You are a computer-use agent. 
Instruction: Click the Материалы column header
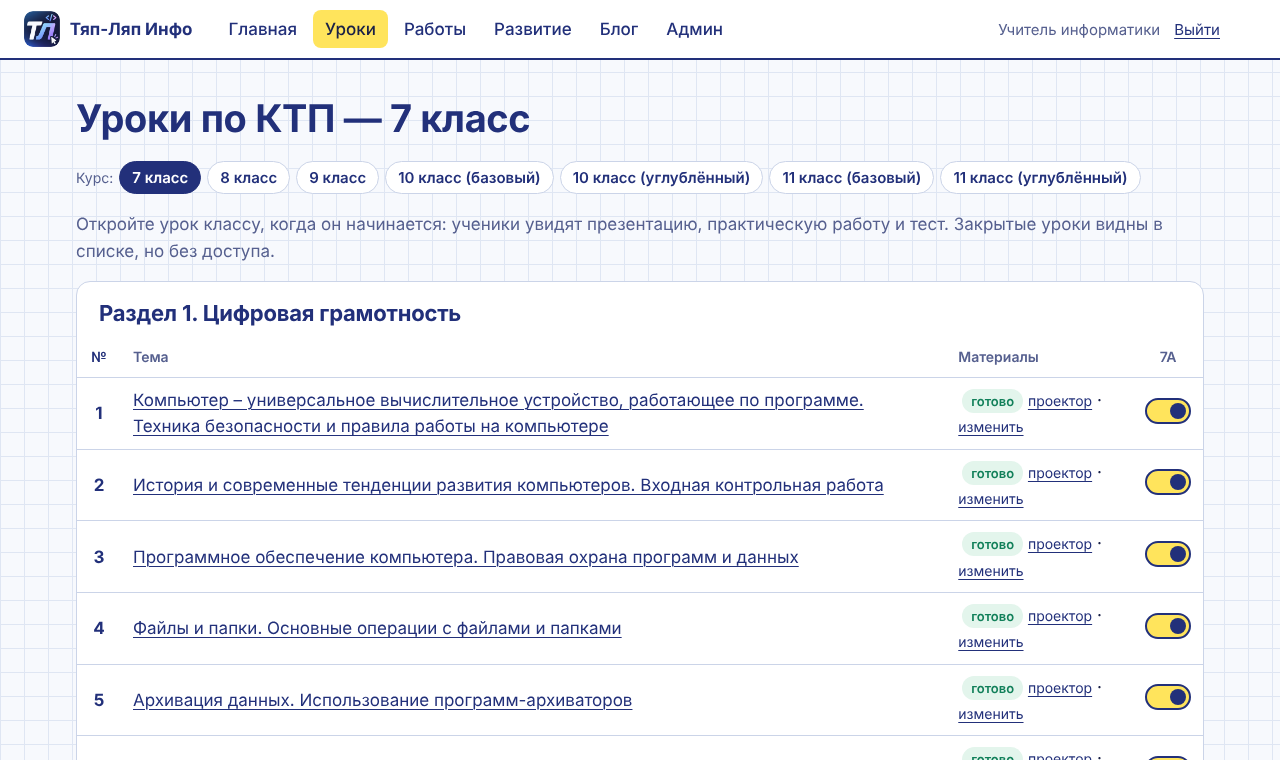tap(998, 357)
